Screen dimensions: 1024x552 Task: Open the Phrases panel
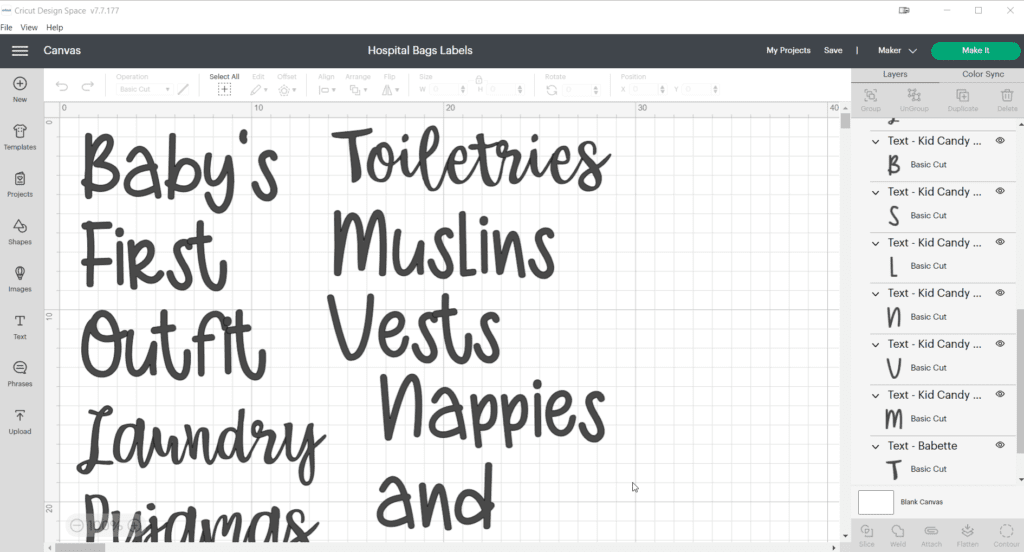click(20, 374)
